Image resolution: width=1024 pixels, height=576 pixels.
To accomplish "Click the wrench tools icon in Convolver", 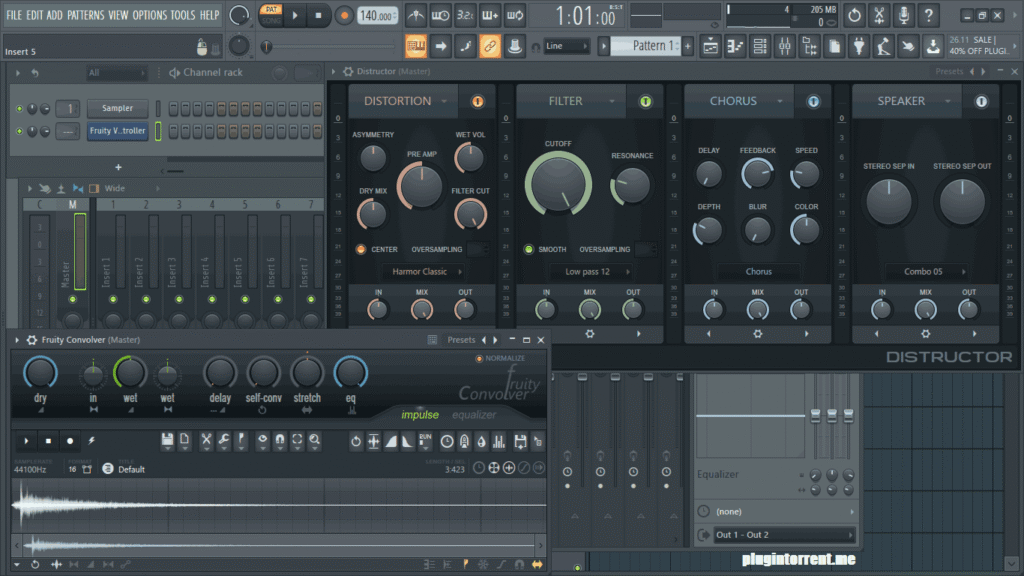I will pyautogui.click(x=223, y=441).
